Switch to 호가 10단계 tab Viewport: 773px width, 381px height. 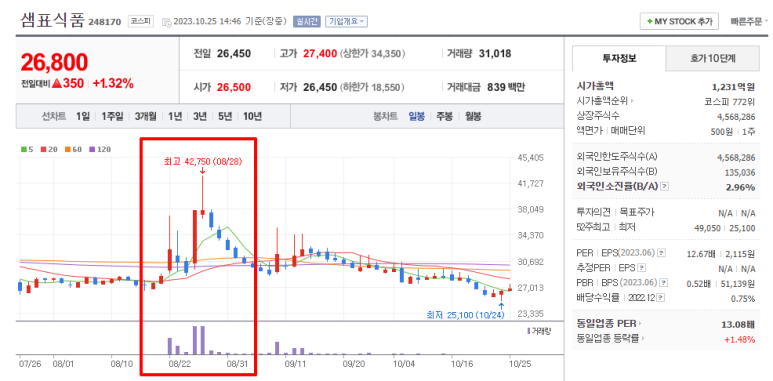pyautogui.click(x=712, y=59)
